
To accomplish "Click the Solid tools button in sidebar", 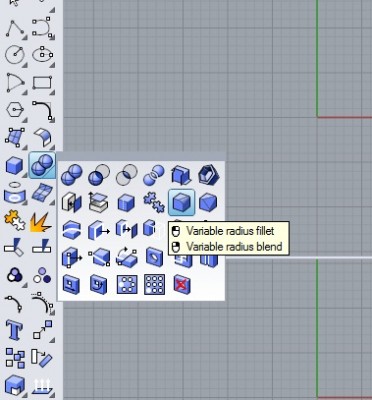I will click(42, 165).
